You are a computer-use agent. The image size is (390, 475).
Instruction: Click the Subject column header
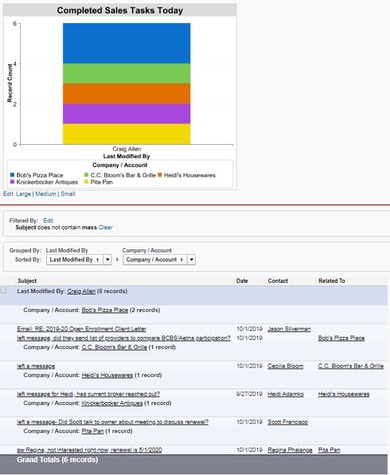(x=27, y=281)
